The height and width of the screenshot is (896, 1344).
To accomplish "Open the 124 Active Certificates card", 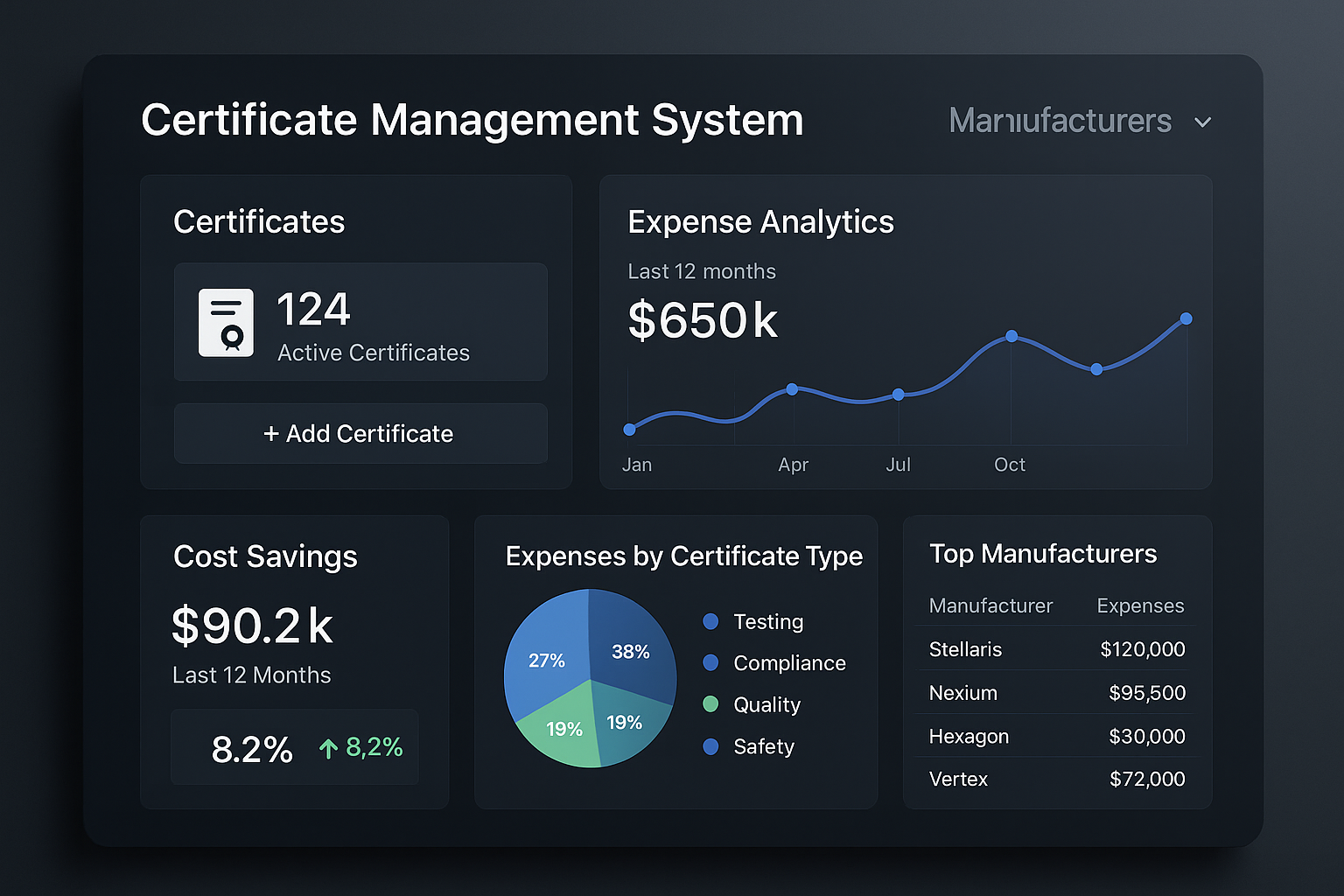I will pyautogui.click(x=360, y=322).
